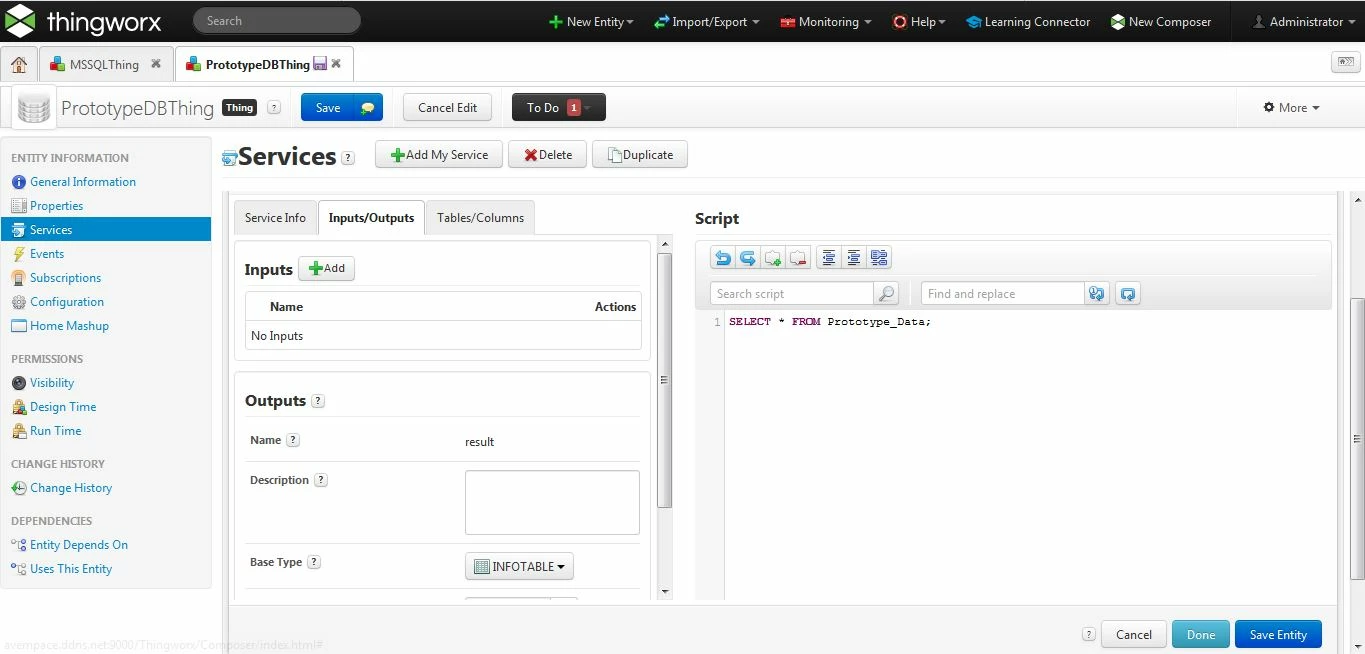Delete the selected service
The width and height of the screenshot is (1365, 654).
point(548,155)
